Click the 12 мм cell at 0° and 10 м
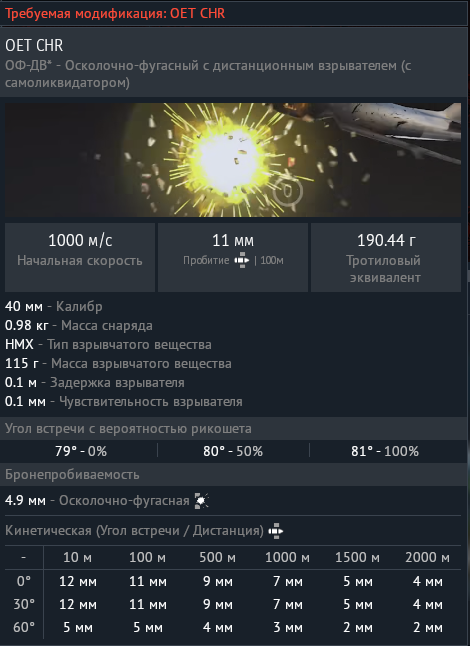The image size is (470, 646). click(x=78, y=581)
